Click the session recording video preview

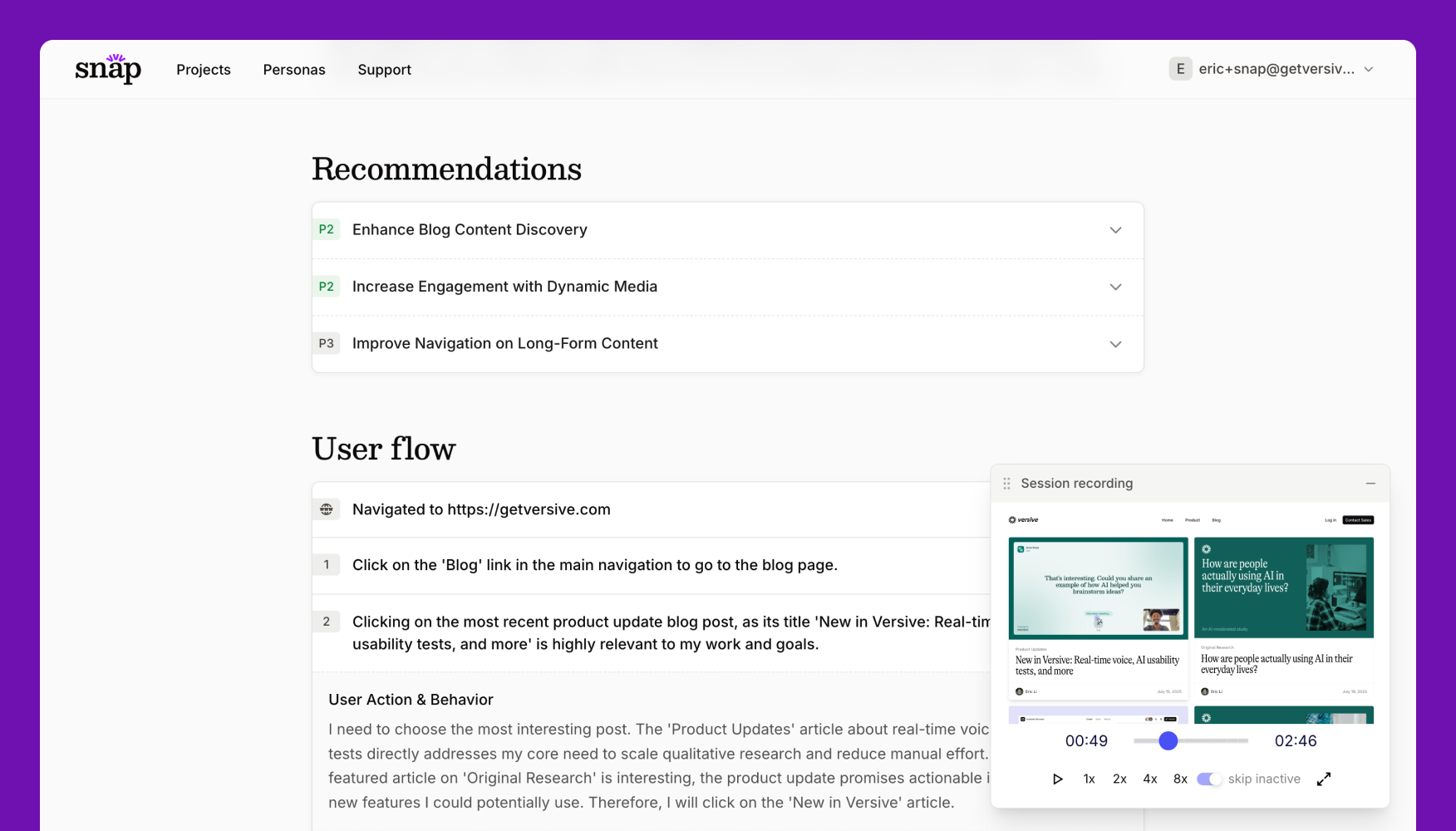click(x=1190, y=613)
